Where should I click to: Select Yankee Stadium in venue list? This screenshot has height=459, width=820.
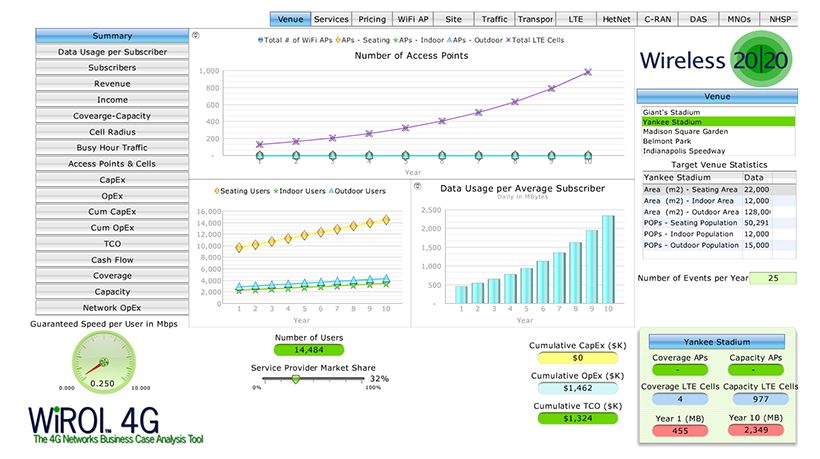click(719, 122)
